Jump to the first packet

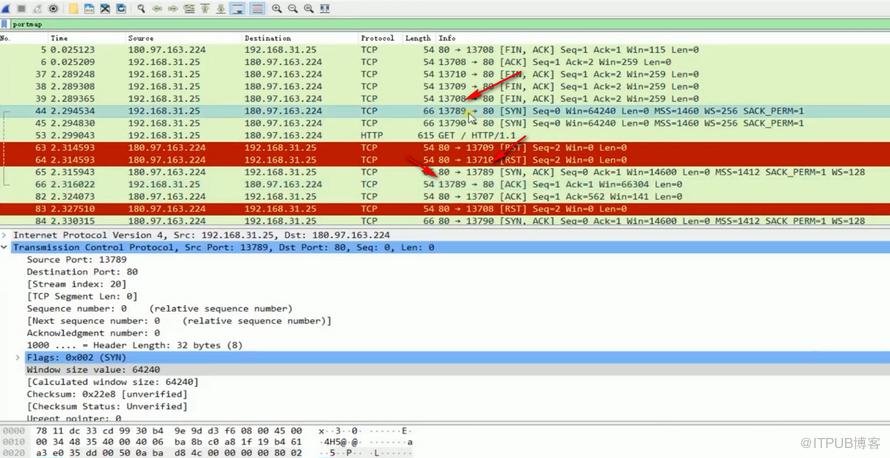(x=205, y=9)
